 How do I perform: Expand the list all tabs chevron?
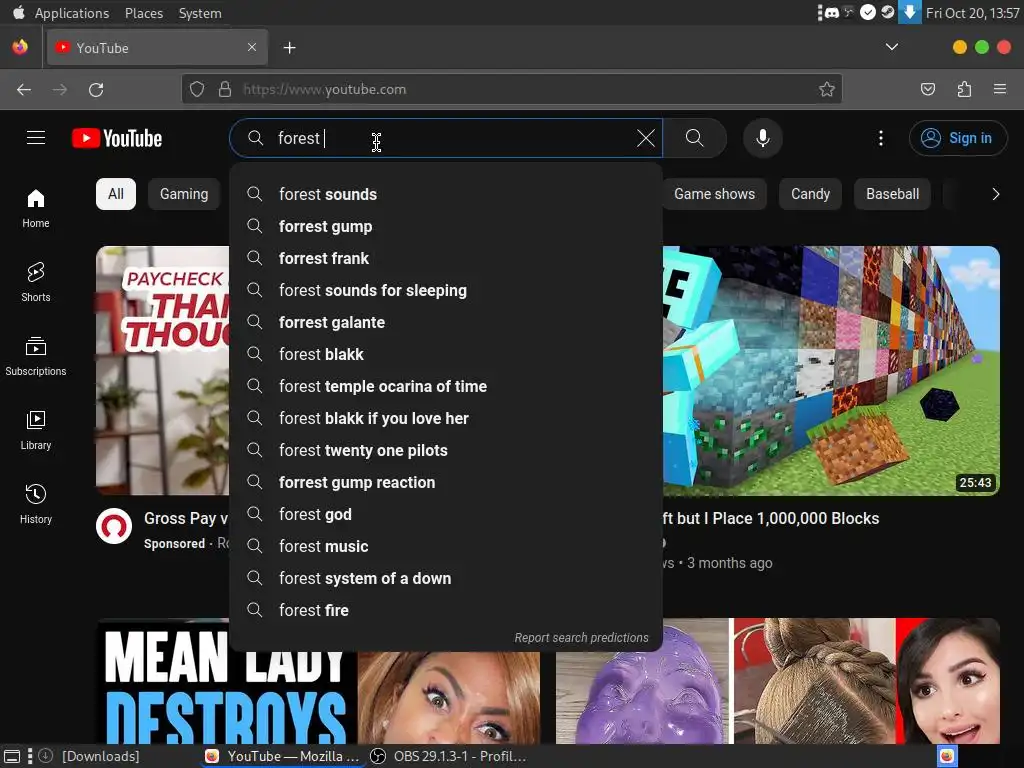coord(891,47)
